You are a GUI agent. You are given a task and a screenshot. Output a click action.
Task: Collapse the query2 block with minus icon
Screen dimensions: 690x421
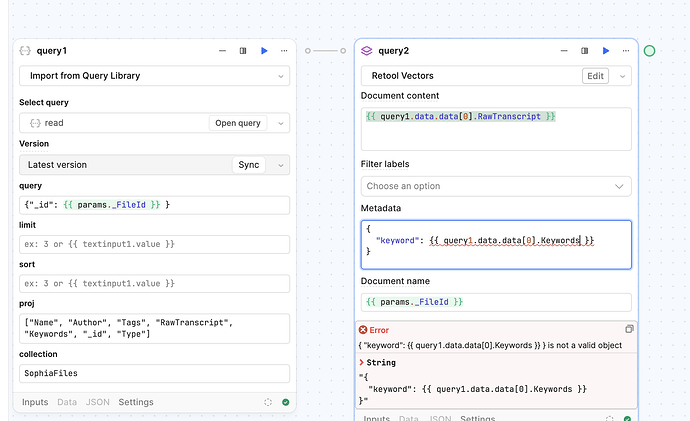tap(564, 51)
